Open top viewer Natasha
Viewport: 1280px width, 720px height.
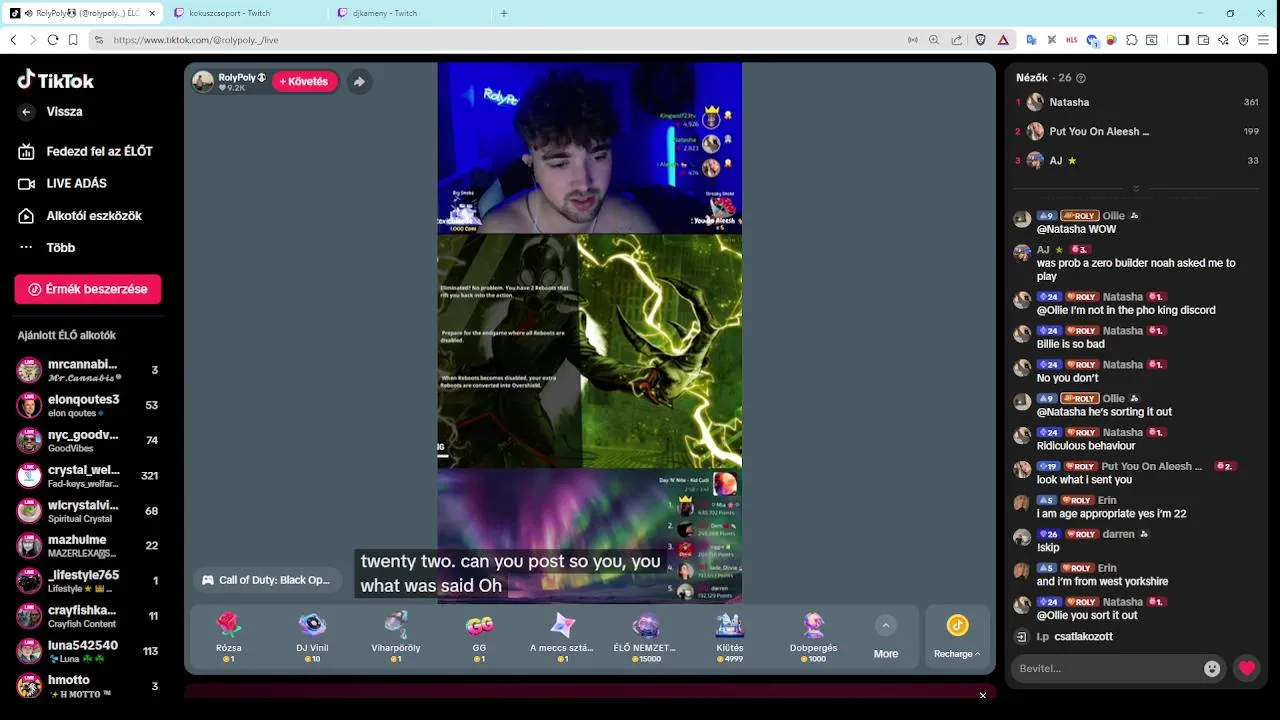(1136, 102)
